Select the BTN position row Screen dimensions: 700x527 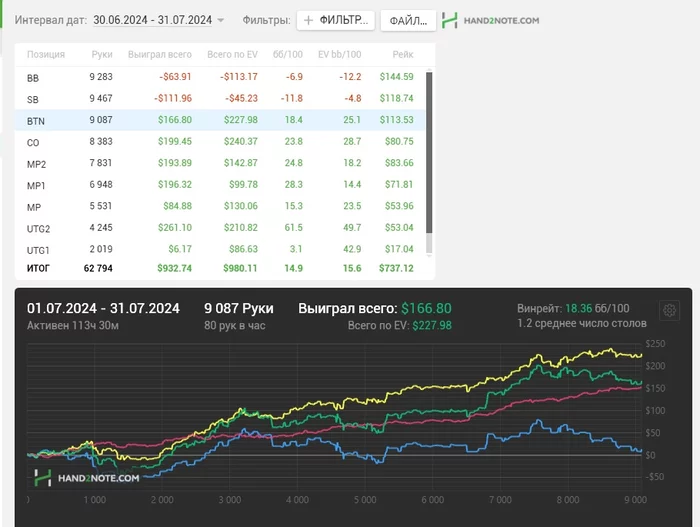click(220, 120)
